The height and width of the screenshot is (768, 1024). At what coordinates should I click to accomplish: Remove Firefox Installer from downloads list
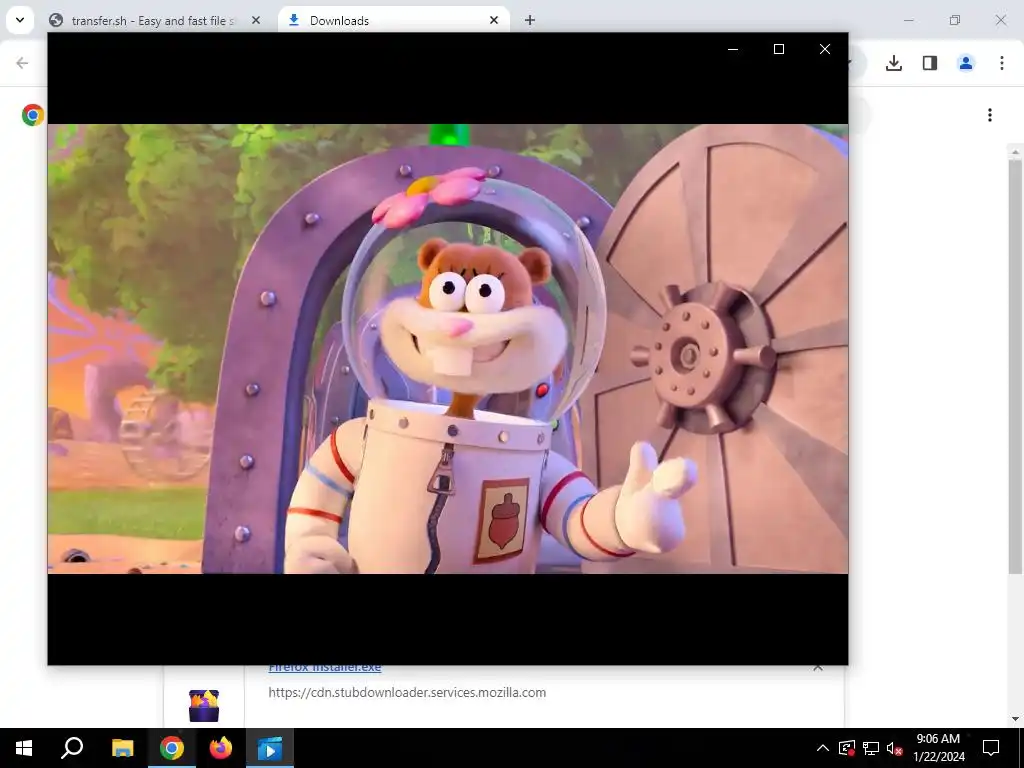click(818, 668)
